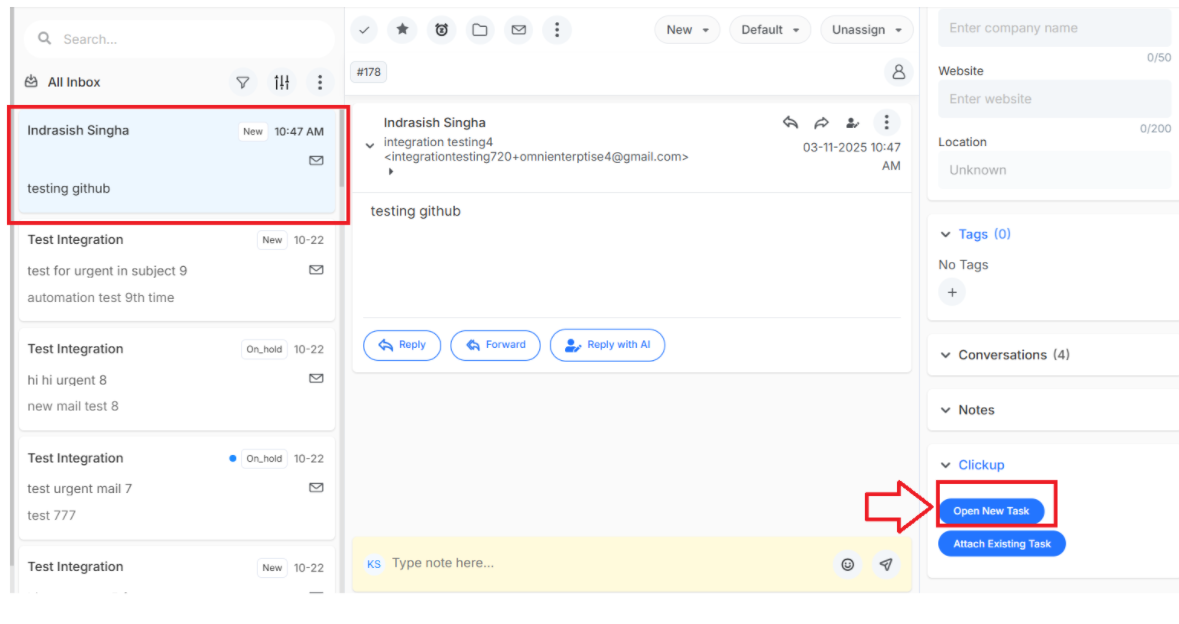Mark conversation resolved with checkmark icon
Viewport: 1179px width, 624px height.
point(364,30)
